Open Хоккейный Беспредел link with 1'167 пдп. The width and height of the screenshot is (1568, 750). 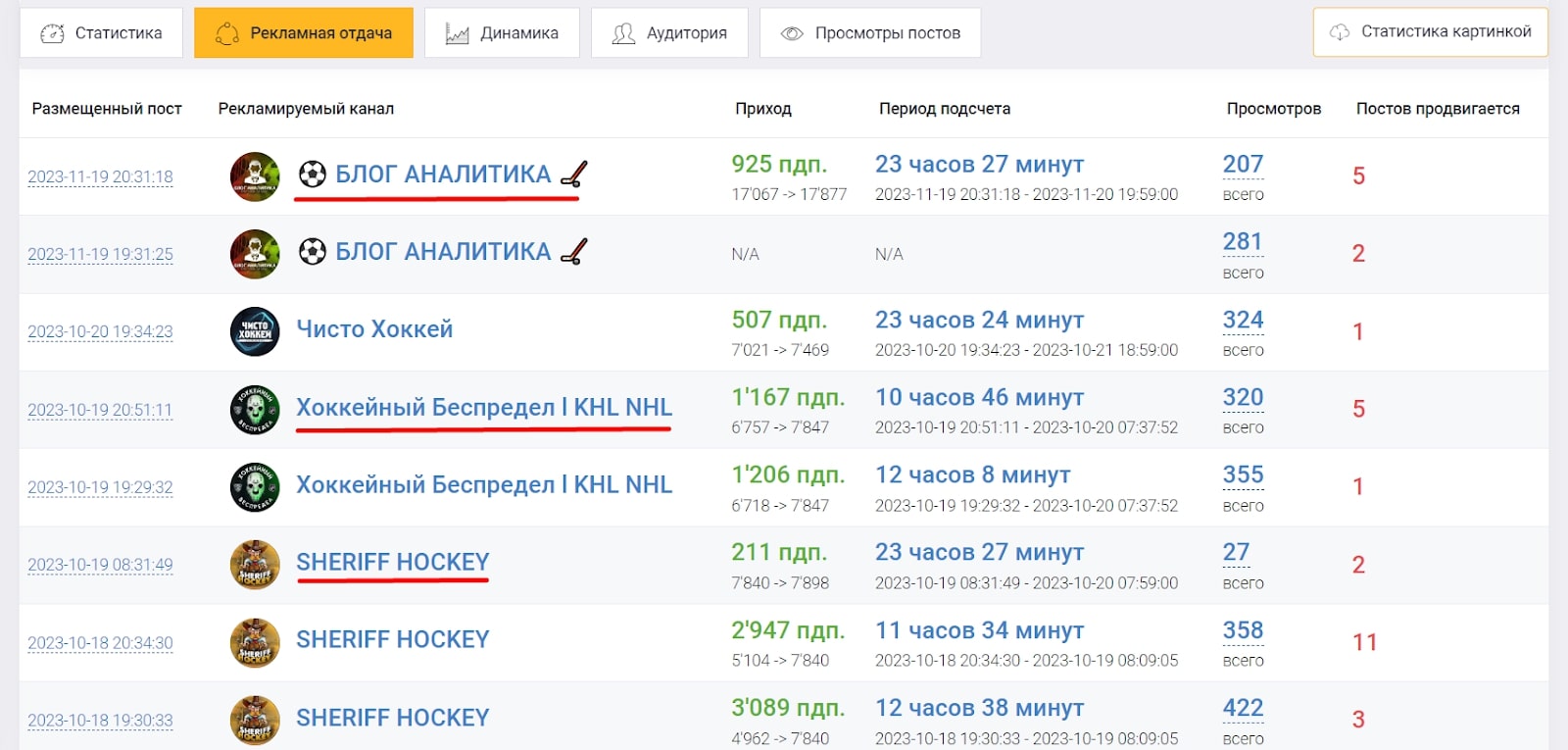[484, 407]
